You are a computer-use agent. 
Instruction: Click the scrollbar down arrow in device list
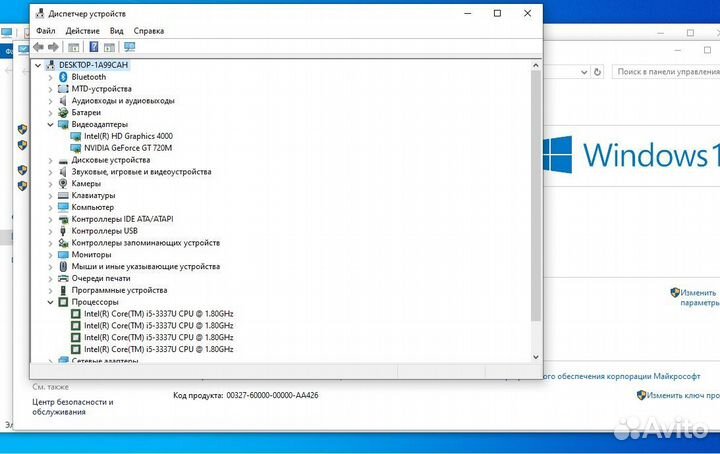point(535,357)
